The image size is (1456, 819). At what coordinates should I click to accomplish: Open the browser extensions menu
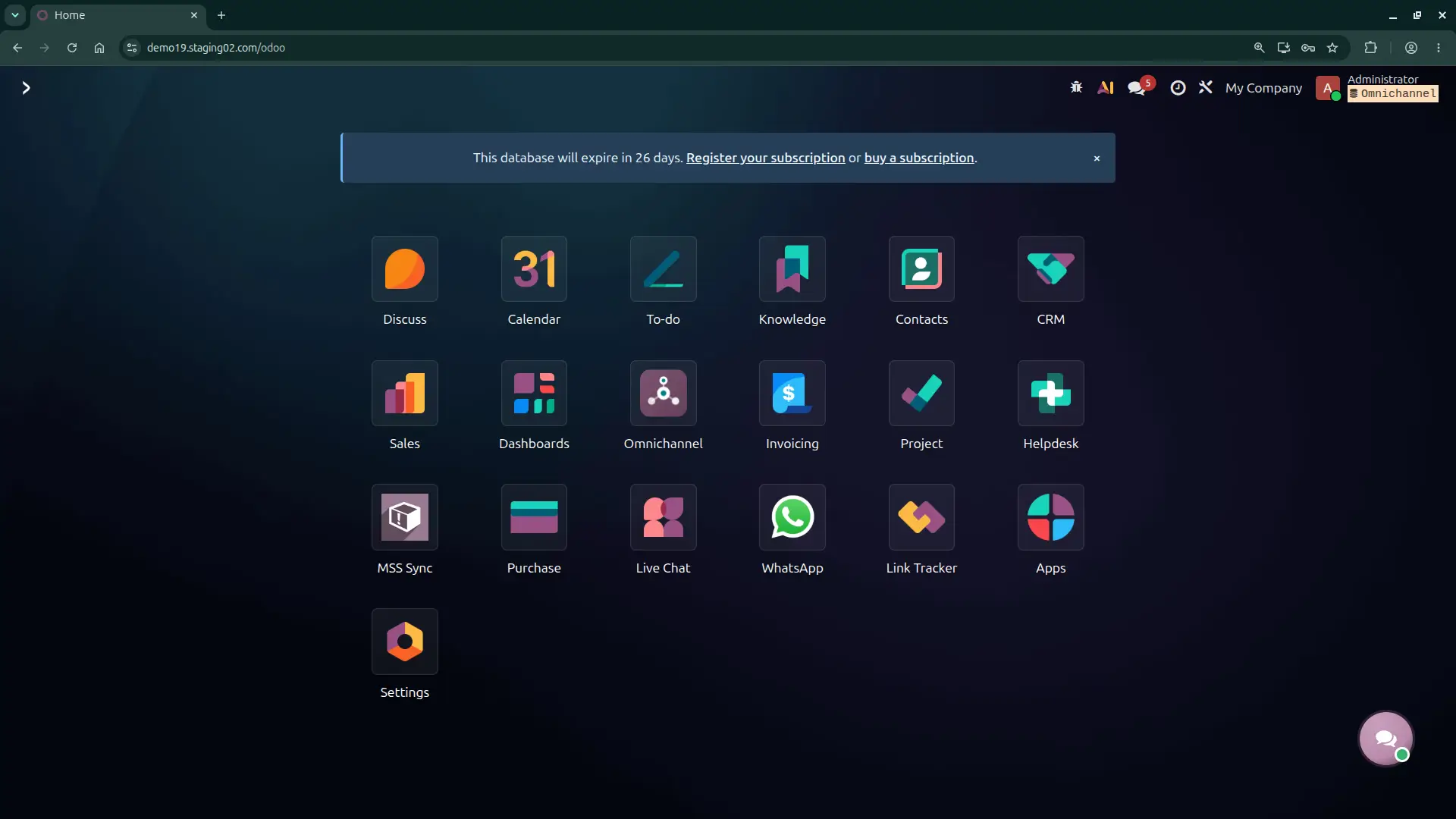(x=1371, y=48)
